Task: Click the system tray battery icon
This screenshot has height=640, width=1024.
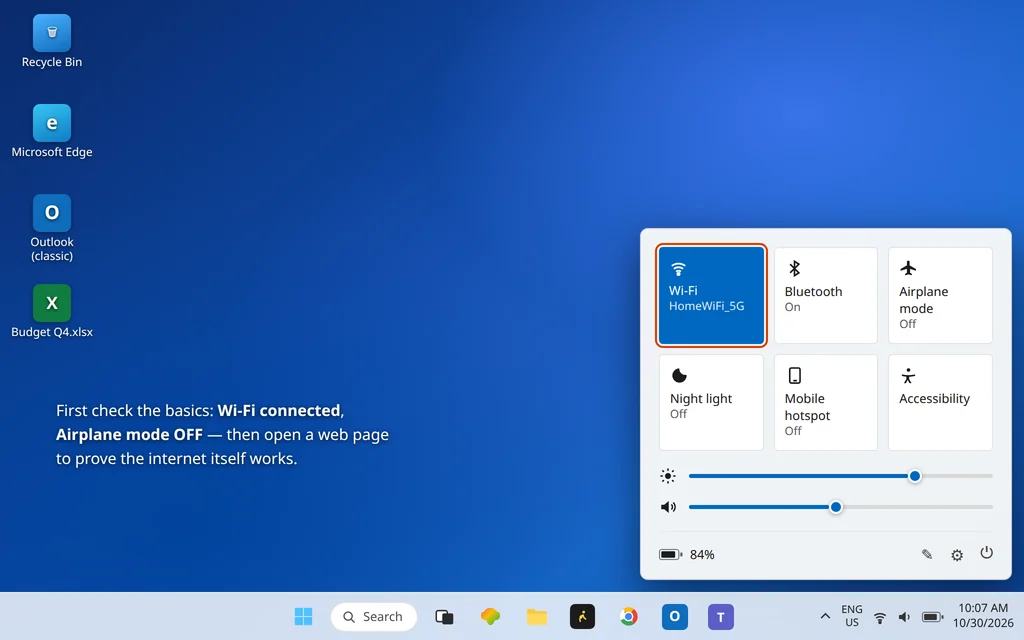Action: pos(933,617)
